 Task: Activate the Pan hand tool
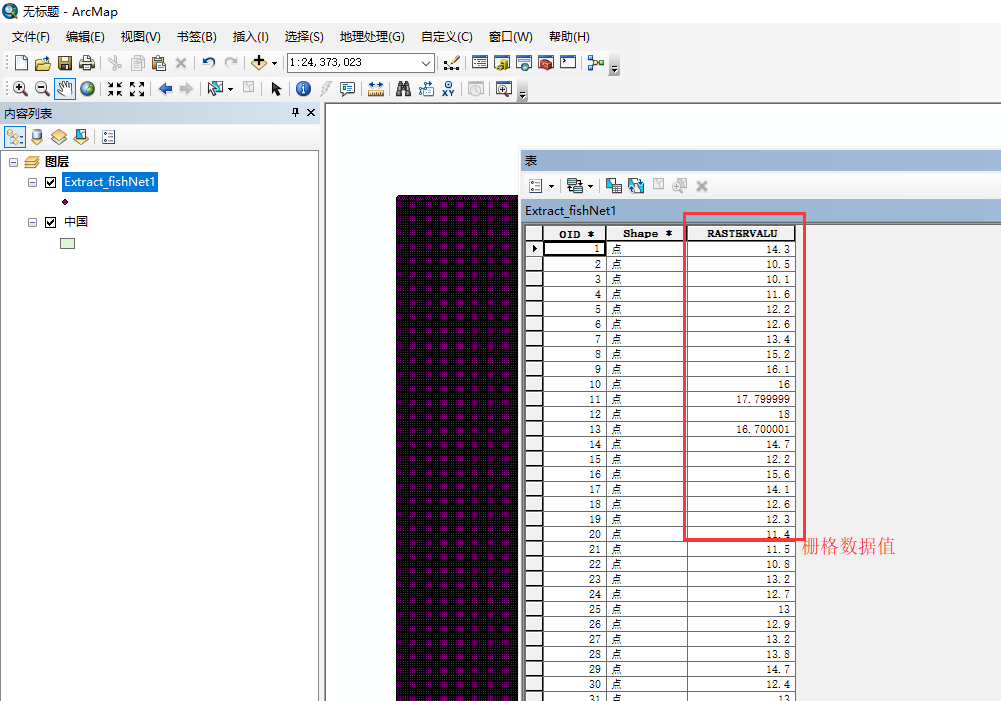64,89
